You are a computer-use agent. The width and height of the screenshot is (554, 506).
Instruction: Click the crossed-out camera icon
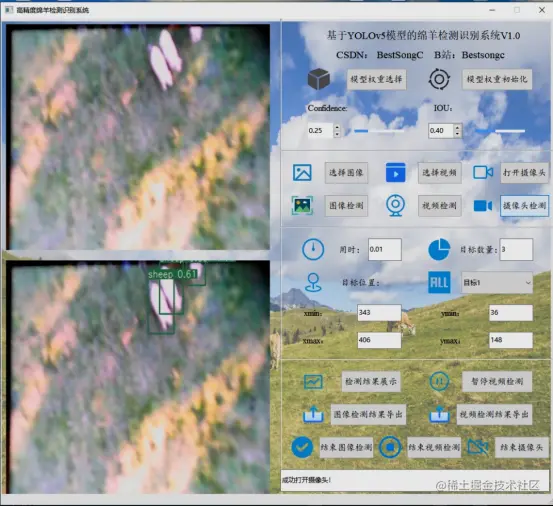point(478,447)
